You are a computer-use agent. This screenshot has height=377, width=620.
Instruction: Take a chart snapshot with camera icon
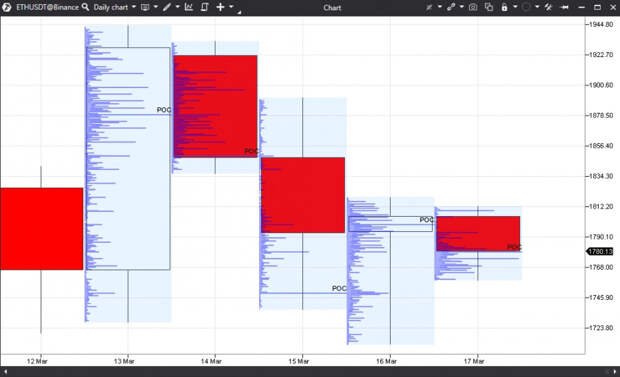[473, 7]
